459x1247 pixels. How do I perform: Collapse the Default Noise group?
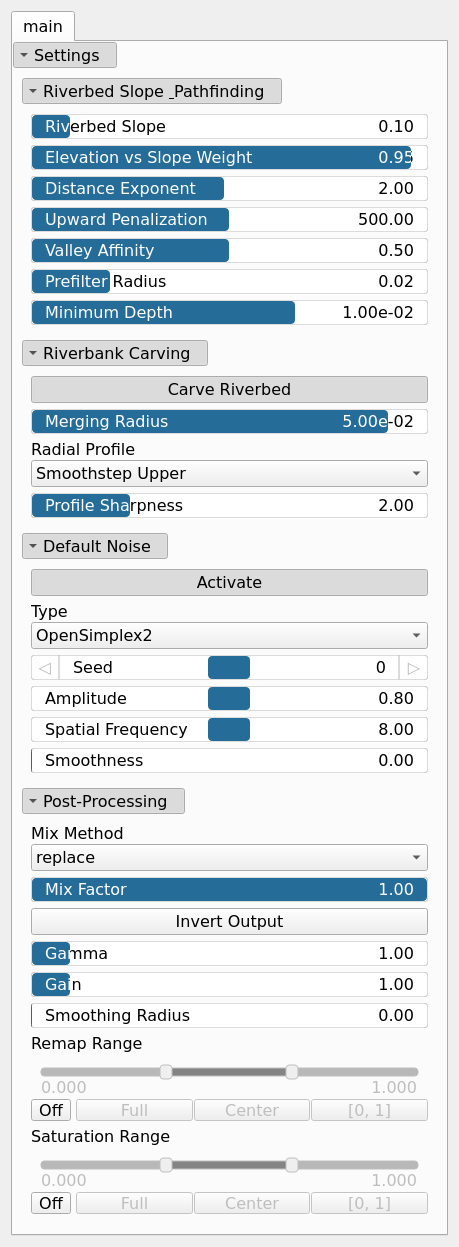95,546
